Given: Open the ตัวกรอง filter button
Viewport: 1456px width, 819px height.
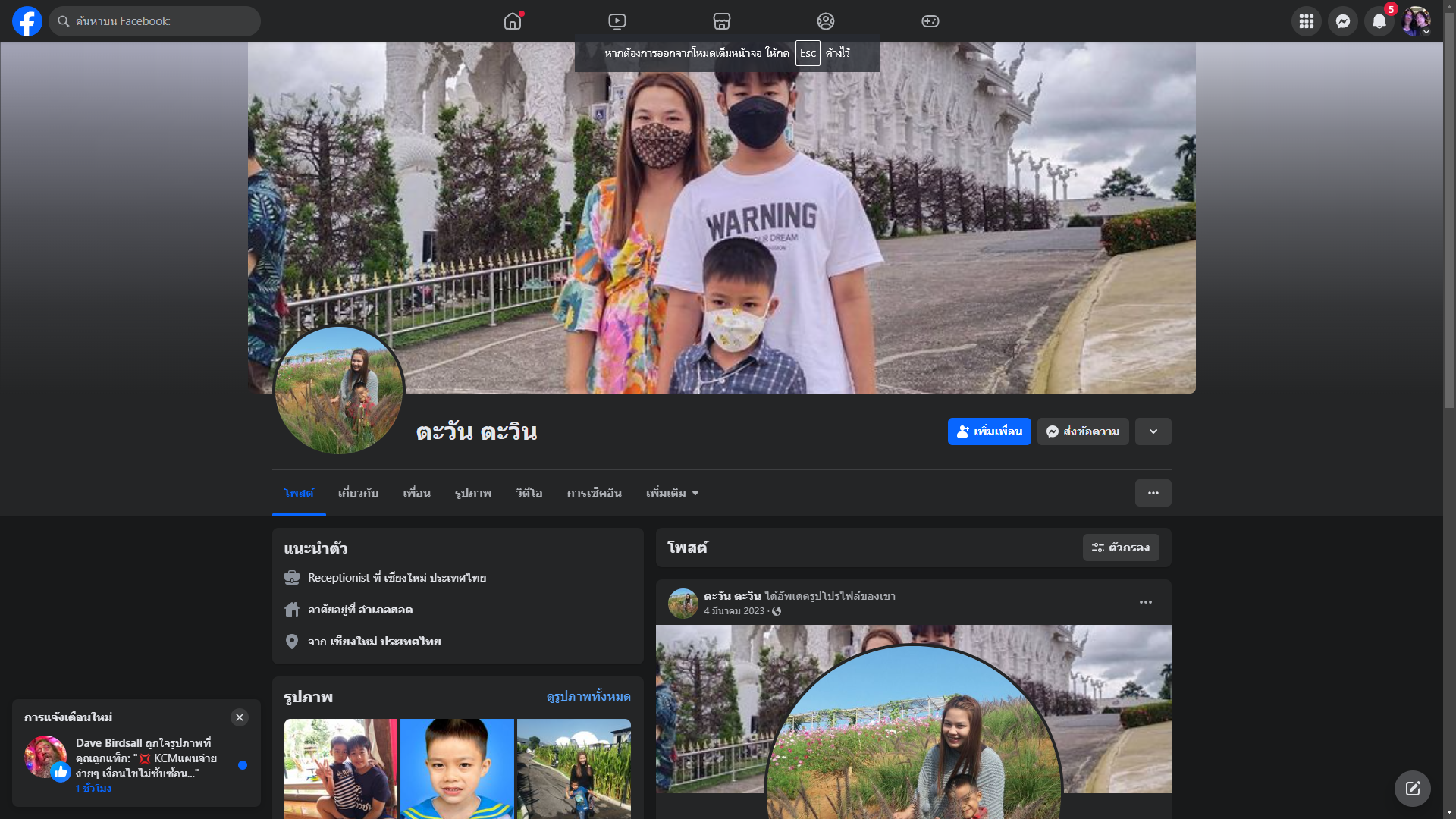Looking at the screenshot, I should [1120, 548].
